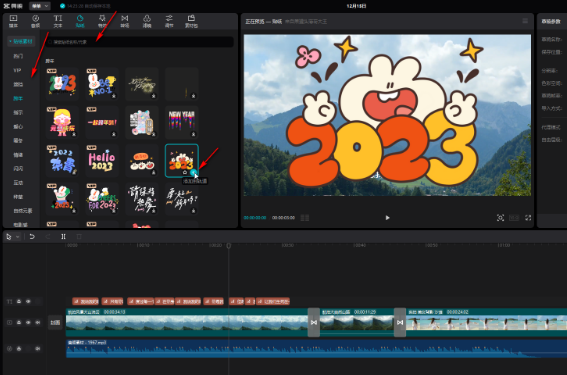Toggle the preview focus frame icon

pyautogui.click(x=500, y=218)
